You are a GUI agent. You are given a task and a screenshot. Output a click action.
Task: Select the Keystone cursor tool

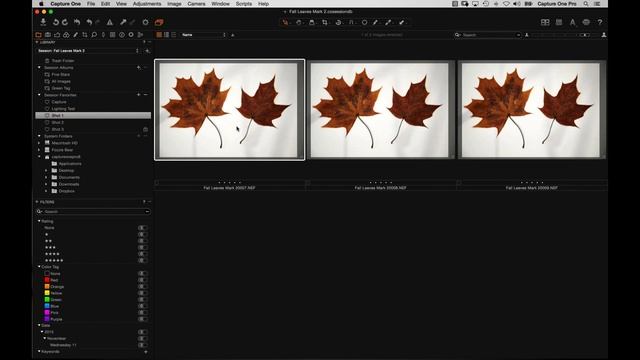click(351, 22)
